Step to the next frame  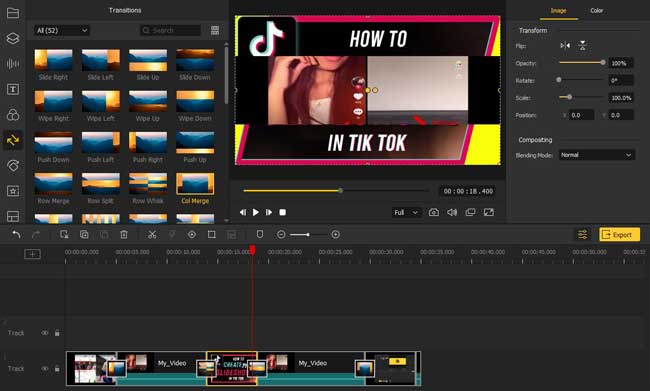click(269, 212)
